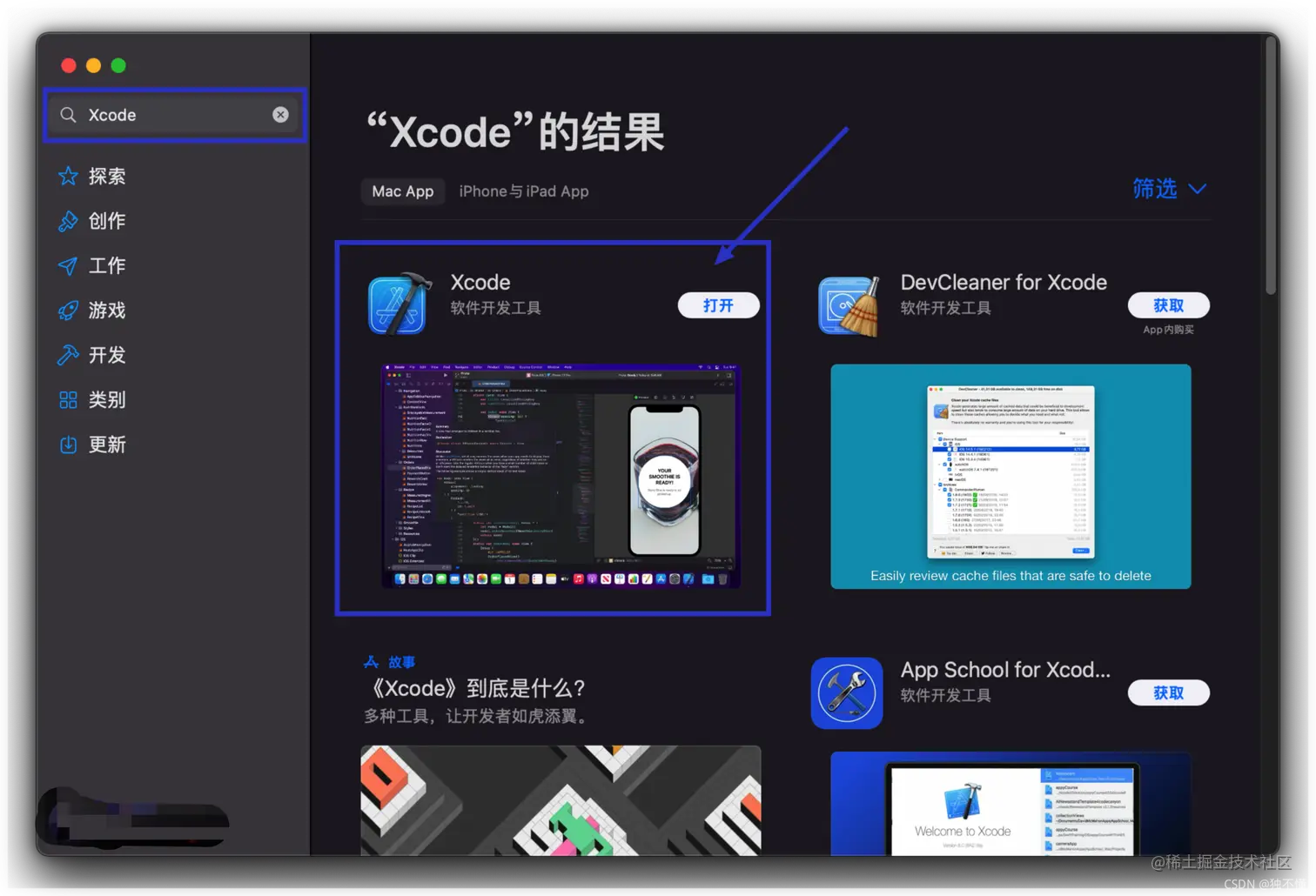Image resolution: width=1316 pixels, height=896 pixels.
Task: Click the App School for Xcode icon
Action: pyautogui.click(x=847, y=693)
